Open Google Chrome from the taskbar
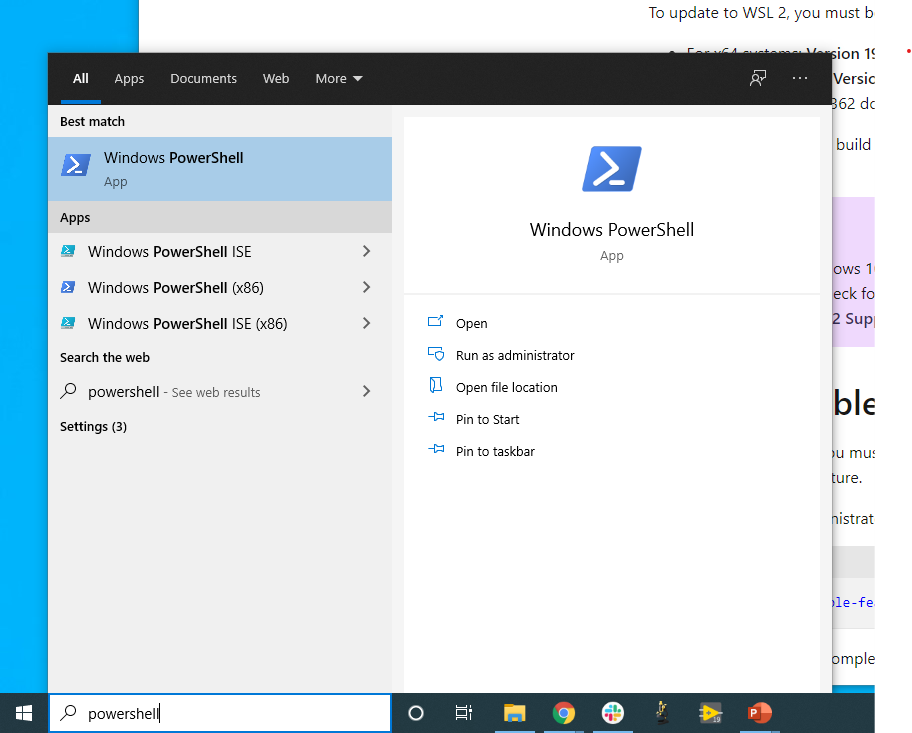This screenshot has height=733, width=912. tap(563, 713)
